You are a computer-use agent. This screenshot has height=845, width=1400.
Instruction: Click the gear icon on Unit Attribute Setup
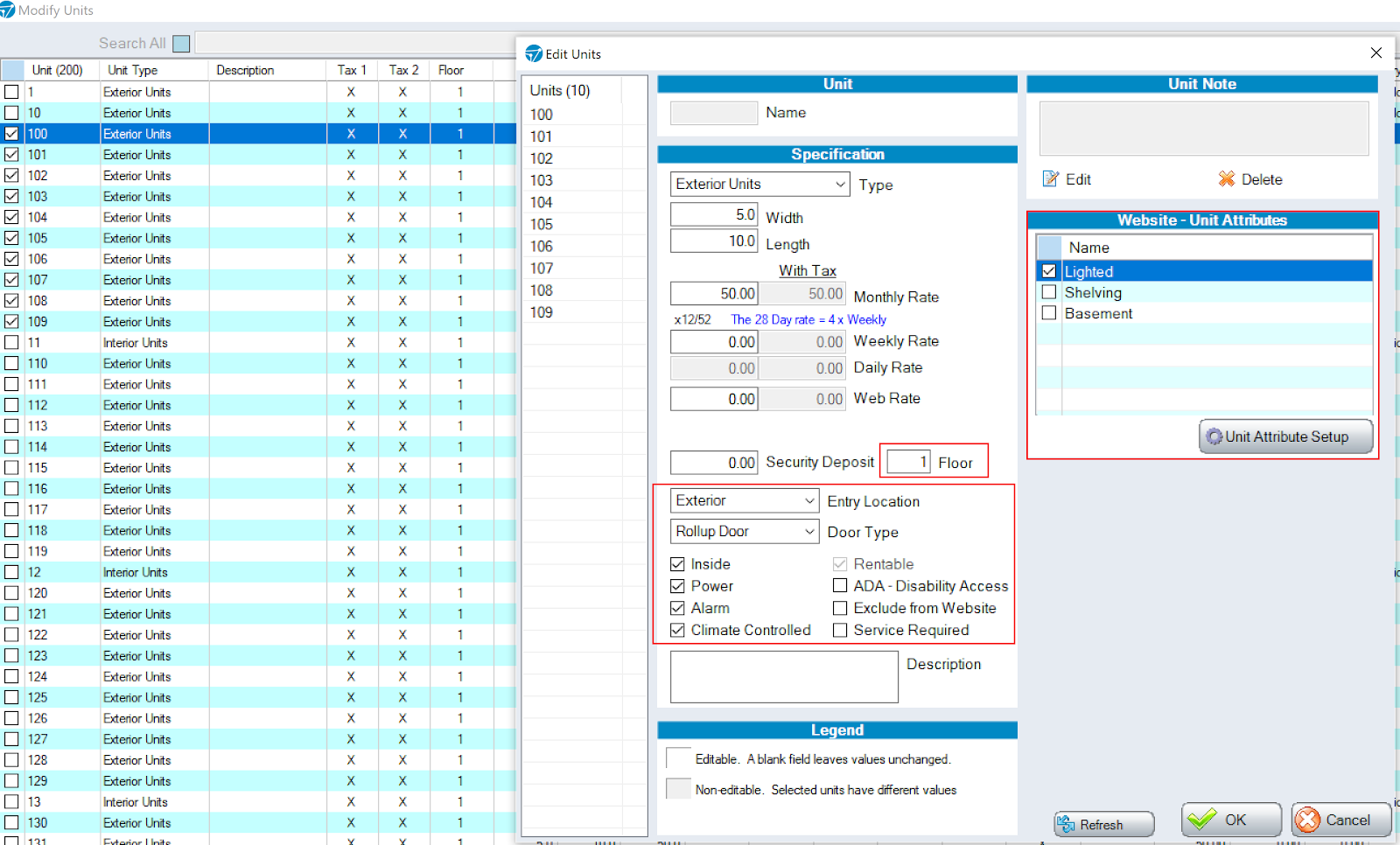pyautogui.click(x=1214, y=436)
